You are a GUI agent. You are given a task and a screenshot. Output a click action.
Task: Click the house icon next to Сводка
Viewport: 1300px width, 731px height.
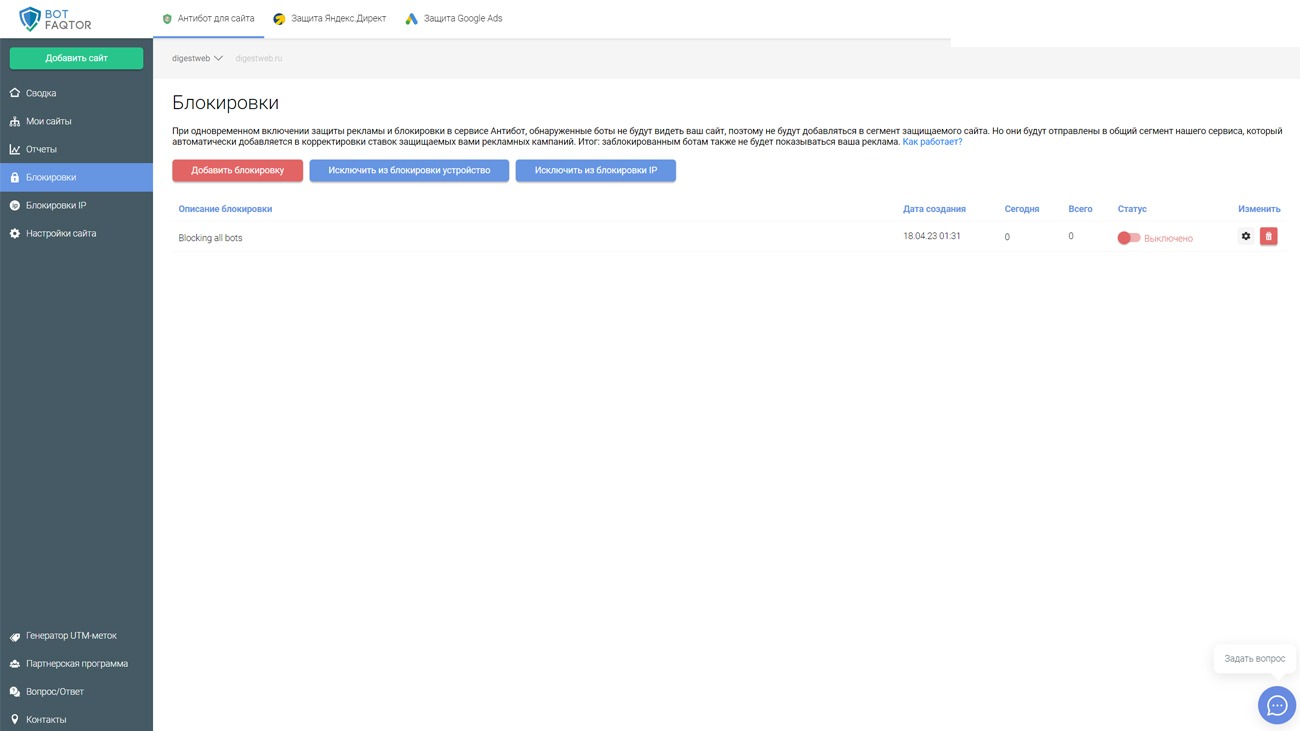[15, 93]
